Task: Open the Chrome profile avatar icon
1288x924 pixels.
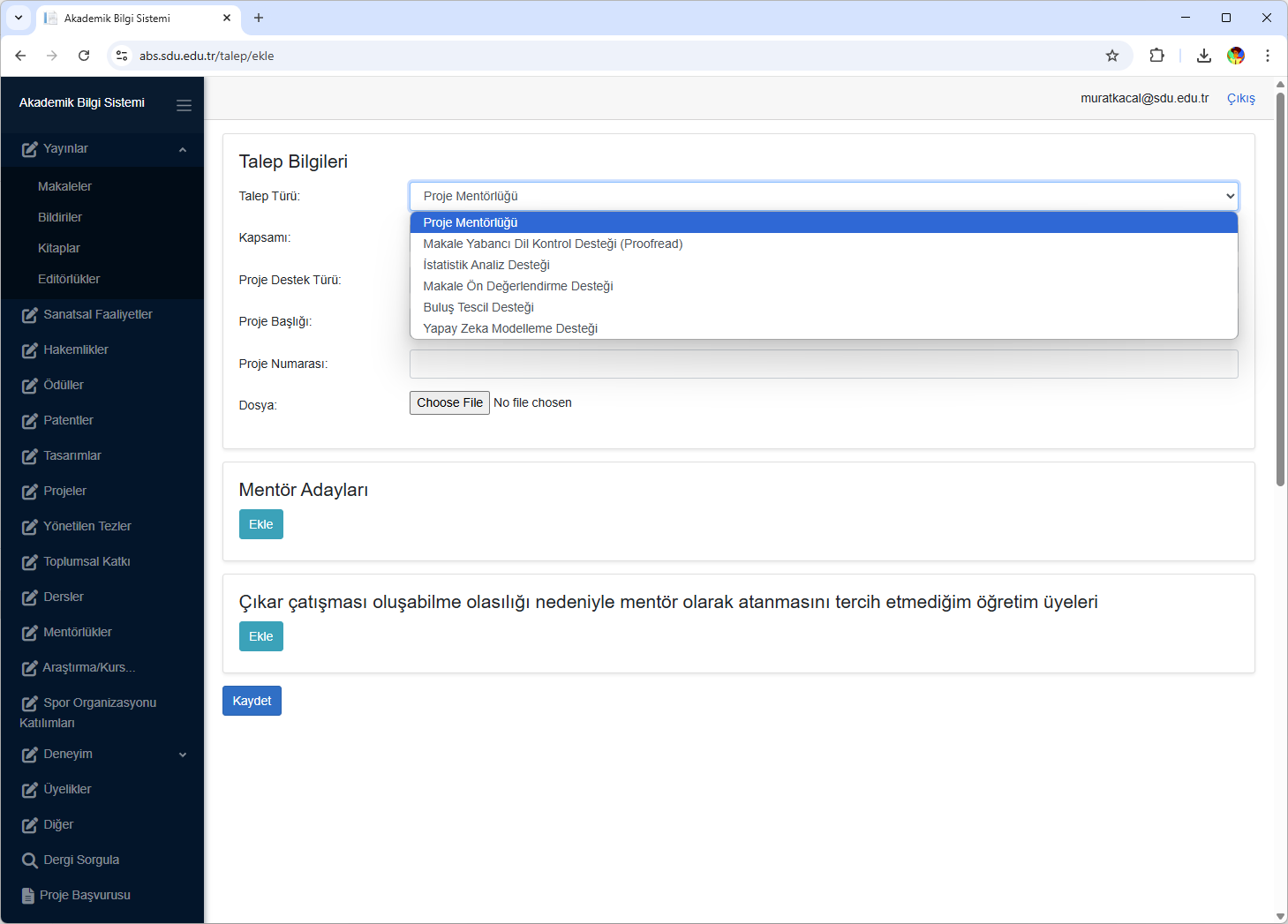Action: (1236, 56)
